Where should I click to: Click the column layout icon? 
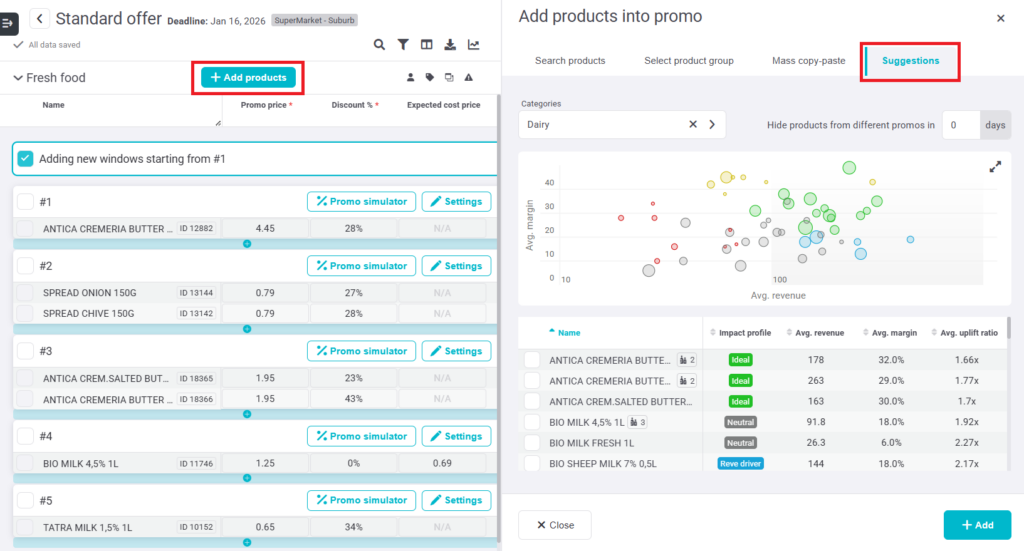427,45
